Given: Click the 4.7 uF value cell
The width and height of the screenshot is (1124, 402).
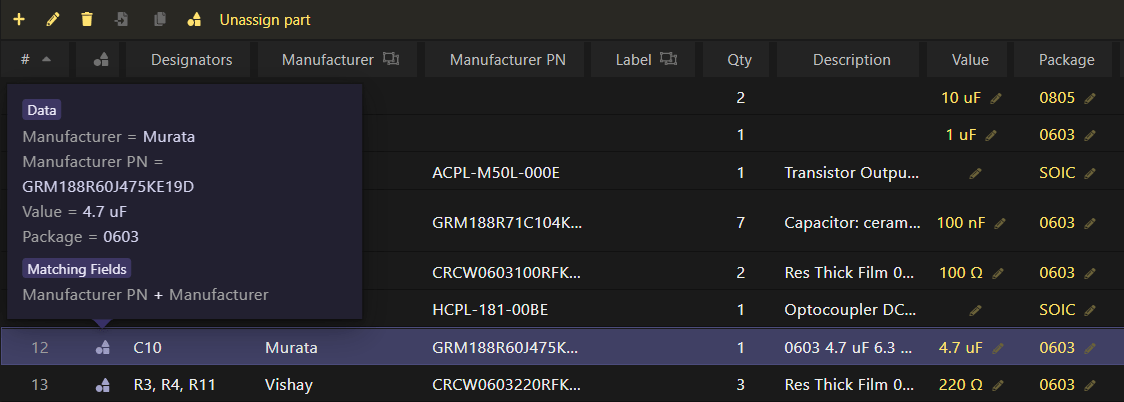Looking at the screenshot, I should [x=961, y=348].
